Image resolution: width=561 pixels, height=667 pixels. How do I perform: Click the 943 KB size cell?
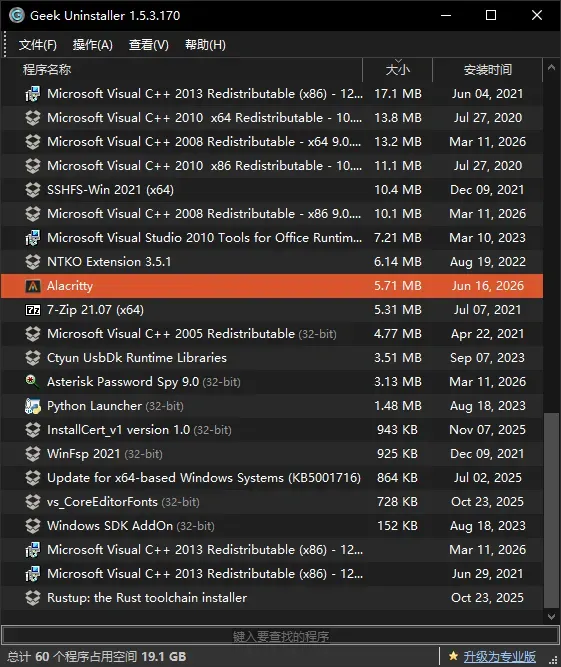click(x=397, y=430)
